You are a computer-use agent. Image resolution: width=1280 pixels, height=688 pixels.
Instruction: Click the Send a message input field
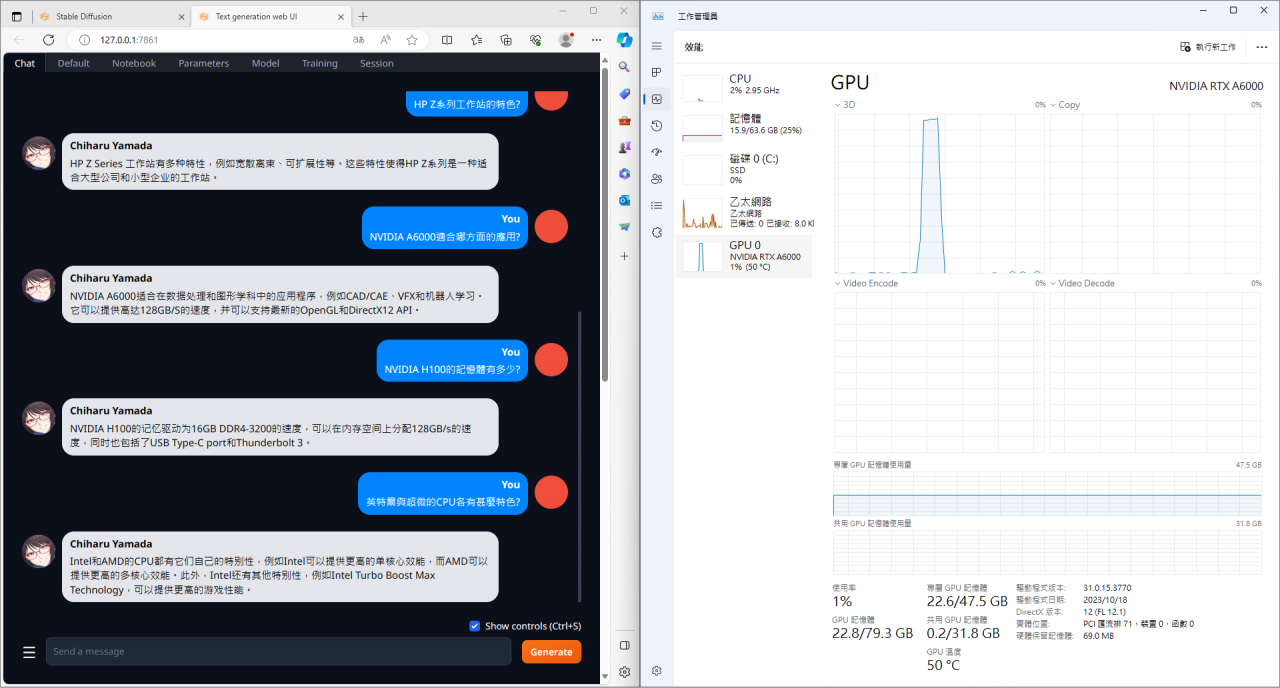[278, 652]
